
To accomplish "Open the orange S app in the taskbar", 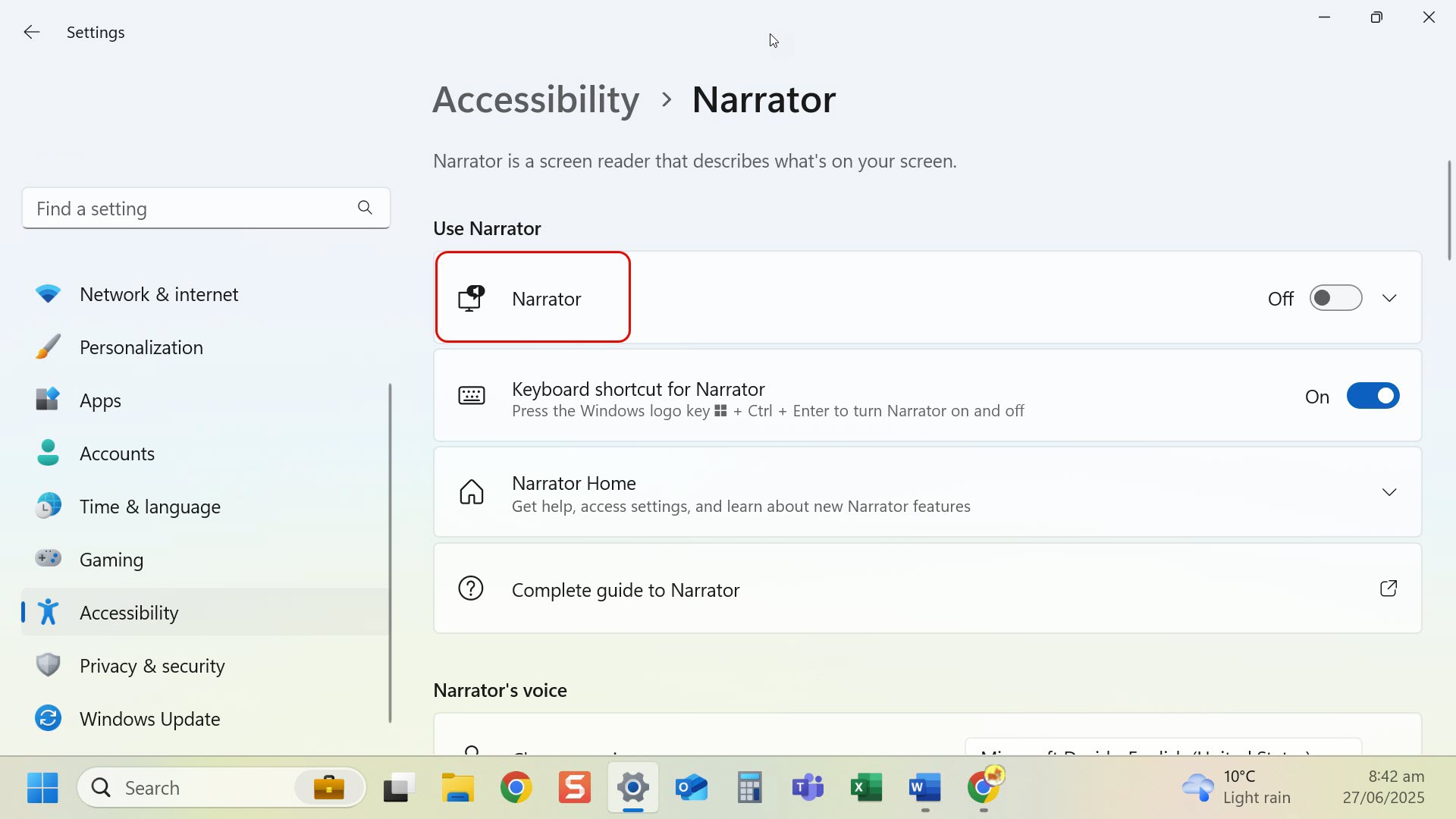I will pos(575,788).
